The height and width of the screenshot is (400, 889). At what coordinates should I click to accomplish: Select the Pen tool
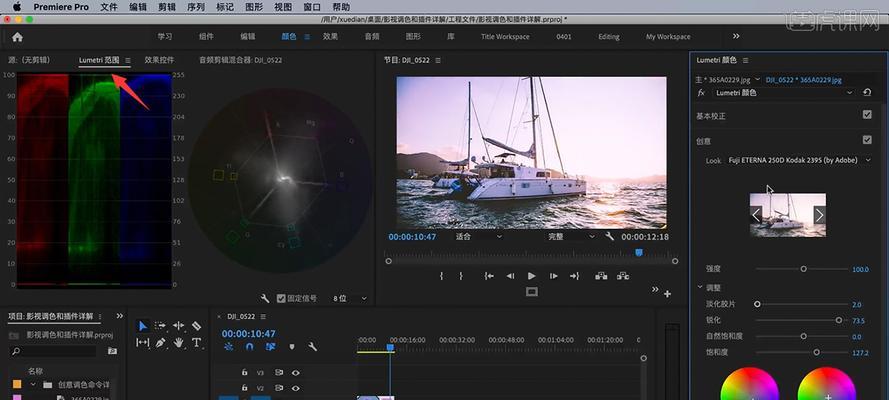point(160,343)
